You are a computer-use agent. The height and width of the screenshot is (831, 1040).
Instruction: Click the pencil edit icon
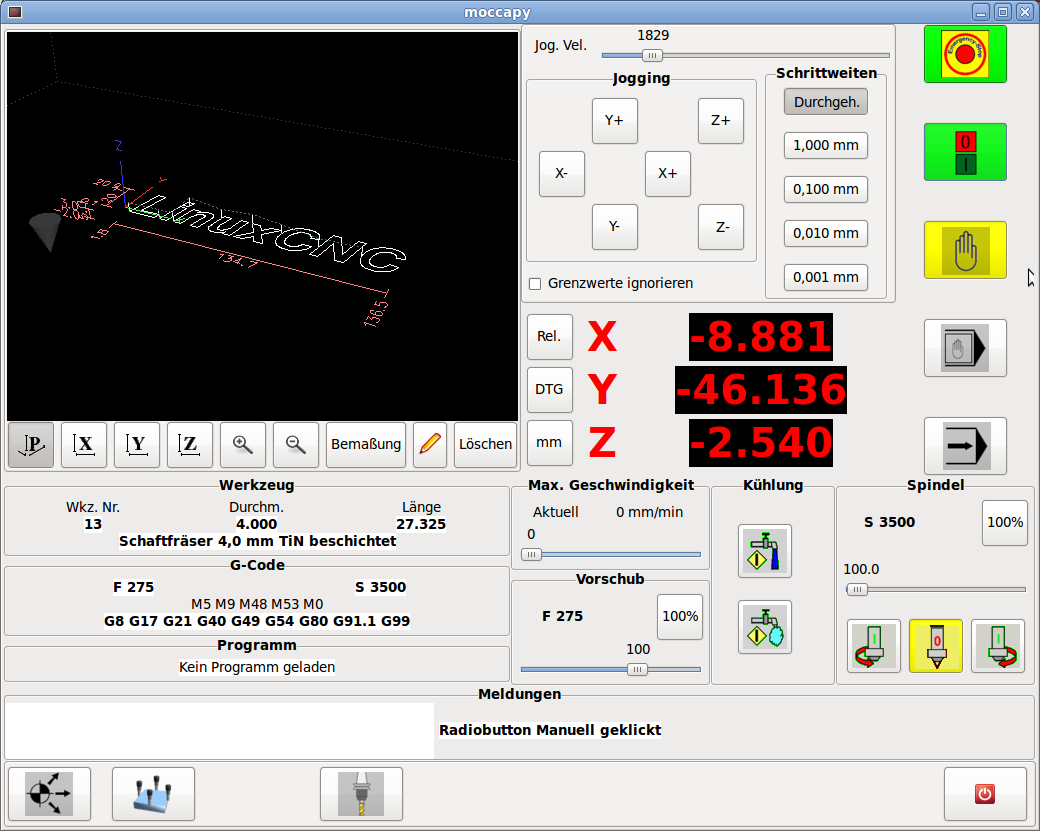[x=430, y=444]
